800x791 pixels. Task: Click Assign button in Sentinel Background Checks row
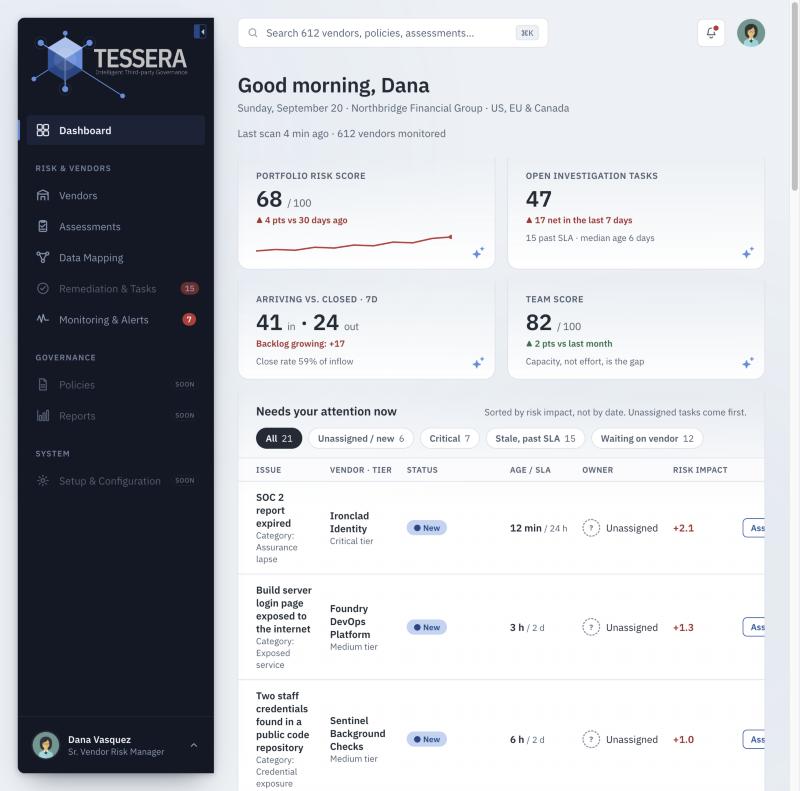tap(754, 739)
